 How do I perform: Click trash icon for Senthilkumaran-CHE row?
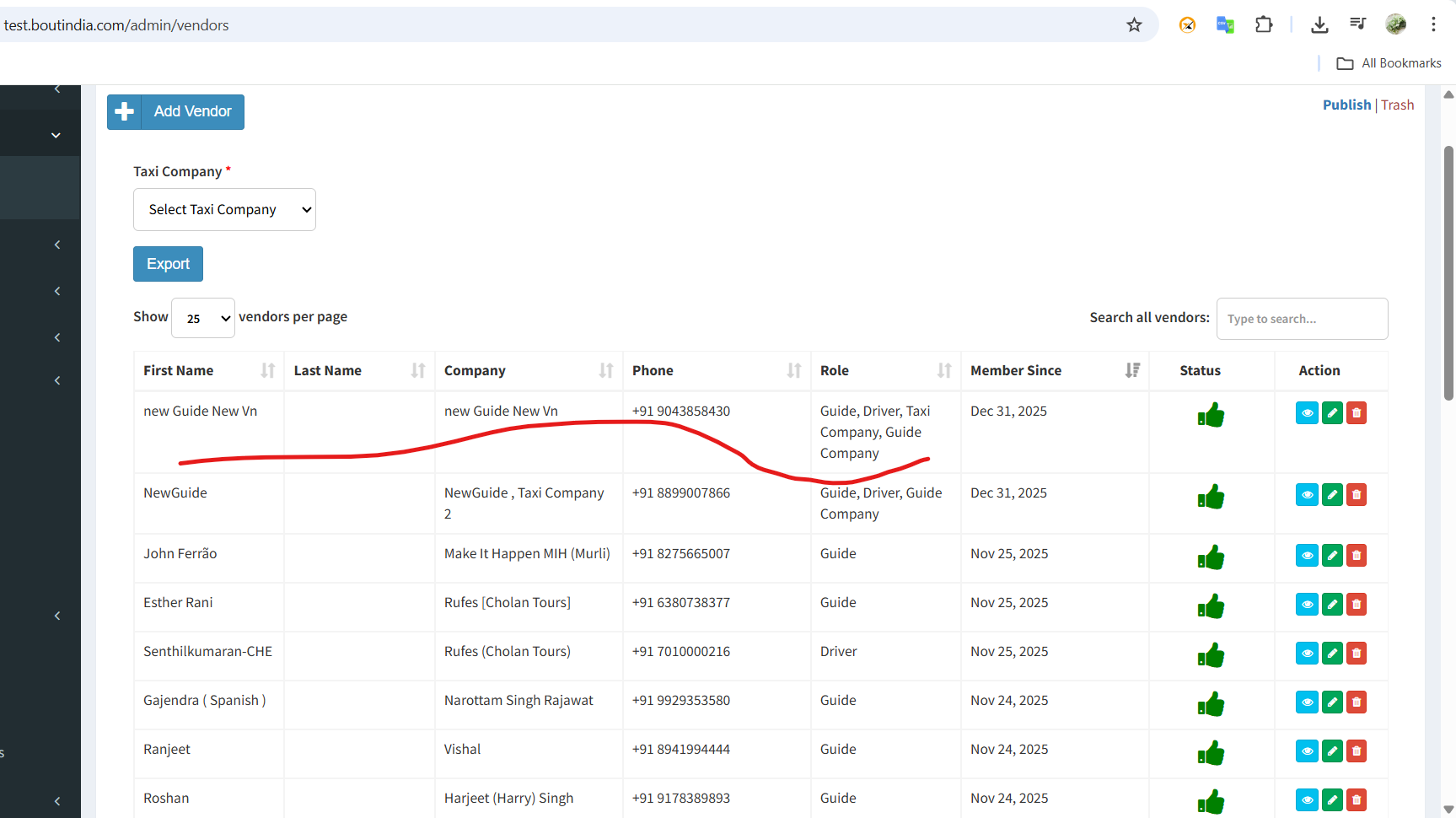pos(1357,653)
